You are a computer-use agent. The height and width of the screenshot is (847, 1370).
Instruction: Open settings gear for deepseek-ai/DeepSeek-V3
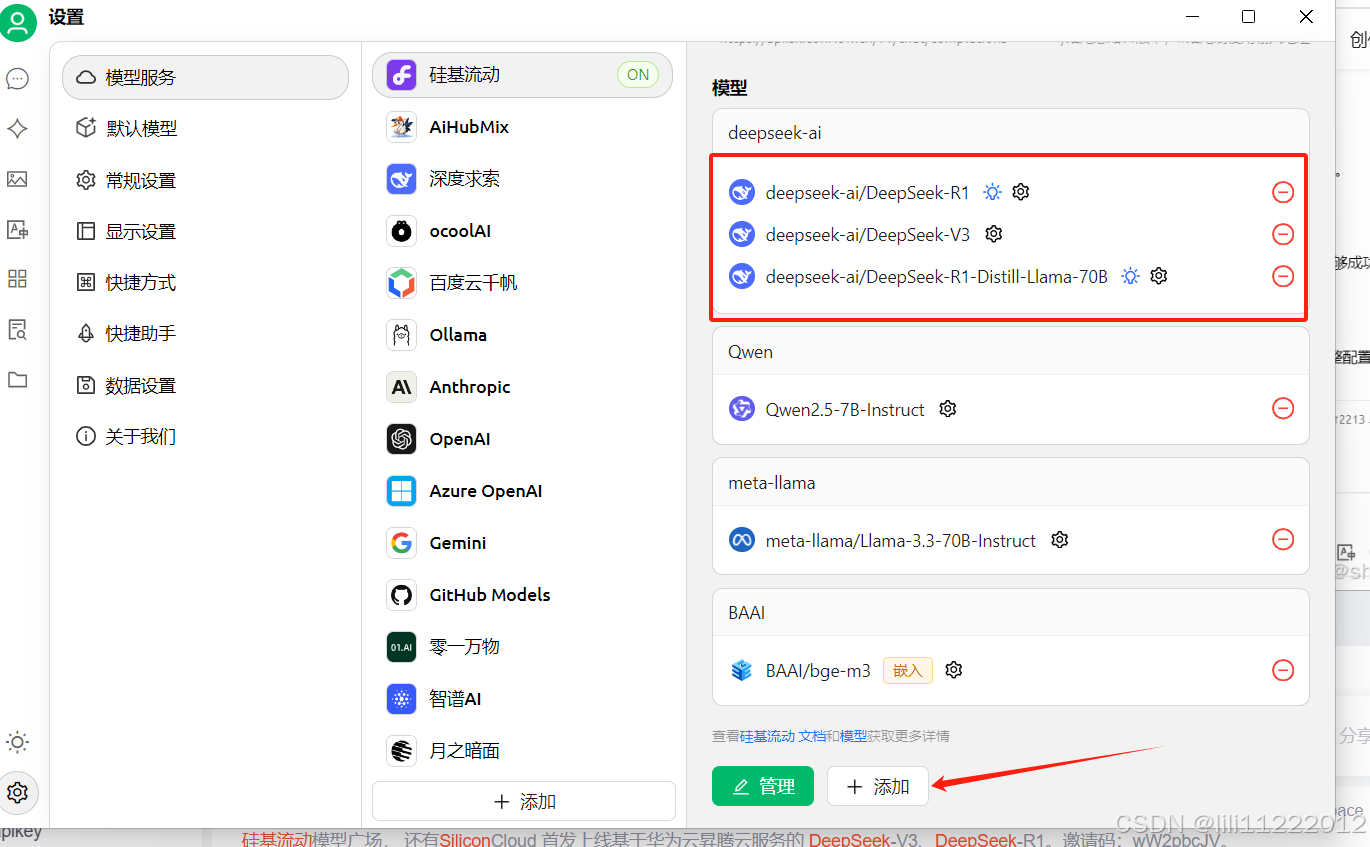993,234
